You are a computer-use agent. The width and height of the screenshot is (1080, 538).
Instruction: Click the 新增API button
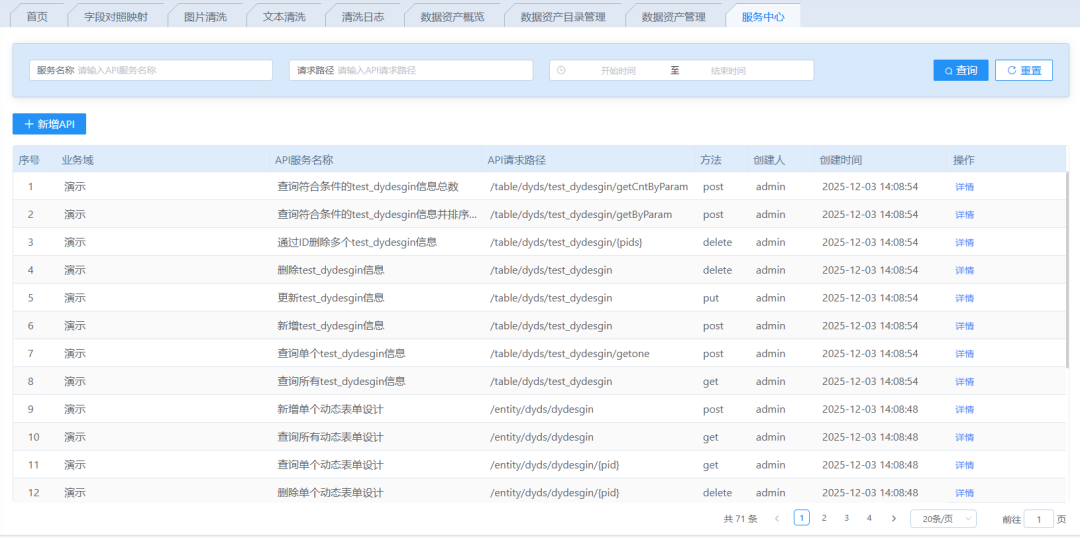tap(49, 124)
